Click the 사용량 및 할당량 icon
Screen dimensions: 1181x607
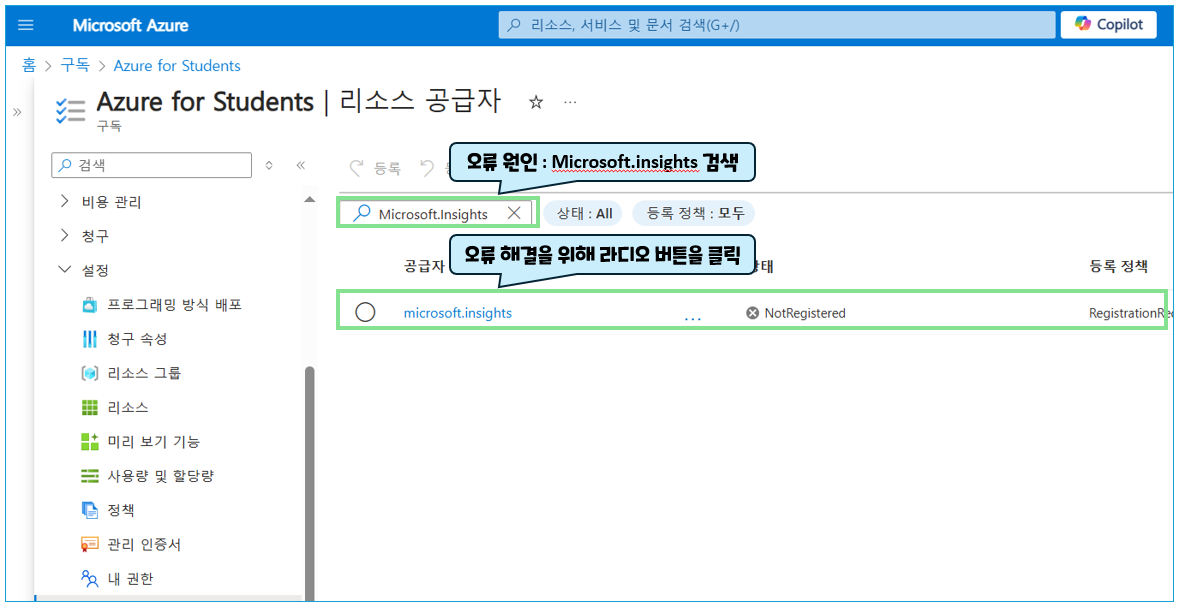point(90,476)
